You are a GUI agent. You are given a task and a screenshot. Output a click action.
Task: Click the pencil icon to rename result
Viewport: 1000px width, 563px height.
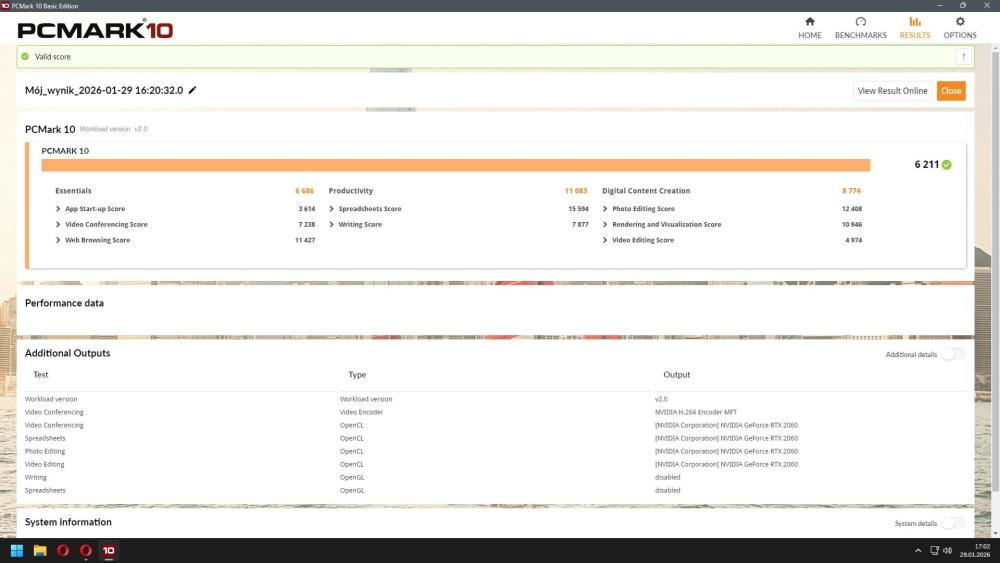(192, 90)
